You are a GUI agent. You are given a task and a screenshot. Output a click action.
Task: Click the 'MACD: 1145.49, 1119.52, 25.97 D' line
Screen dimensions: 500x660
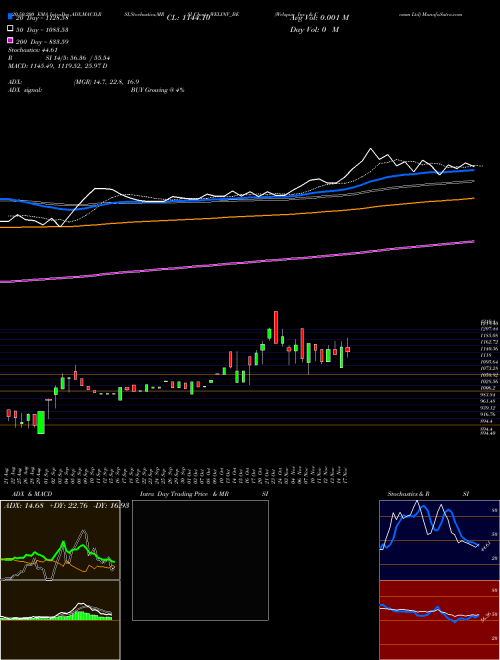pos(57,66)
